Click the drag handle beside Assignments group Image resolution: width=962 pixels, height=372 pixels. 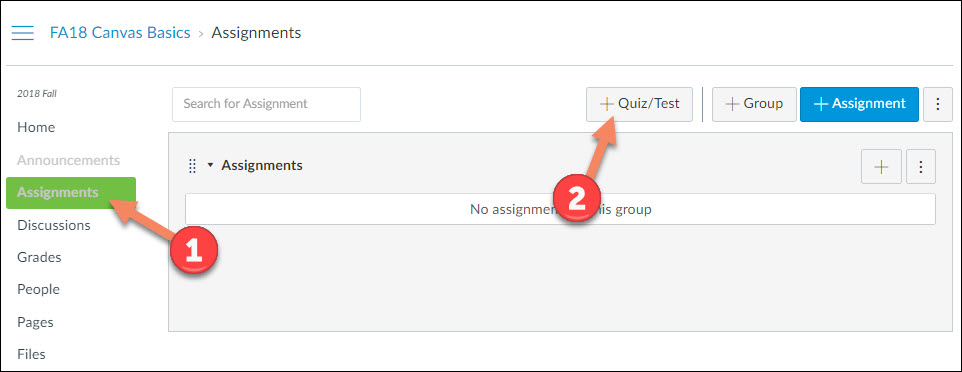pos(192,166)
